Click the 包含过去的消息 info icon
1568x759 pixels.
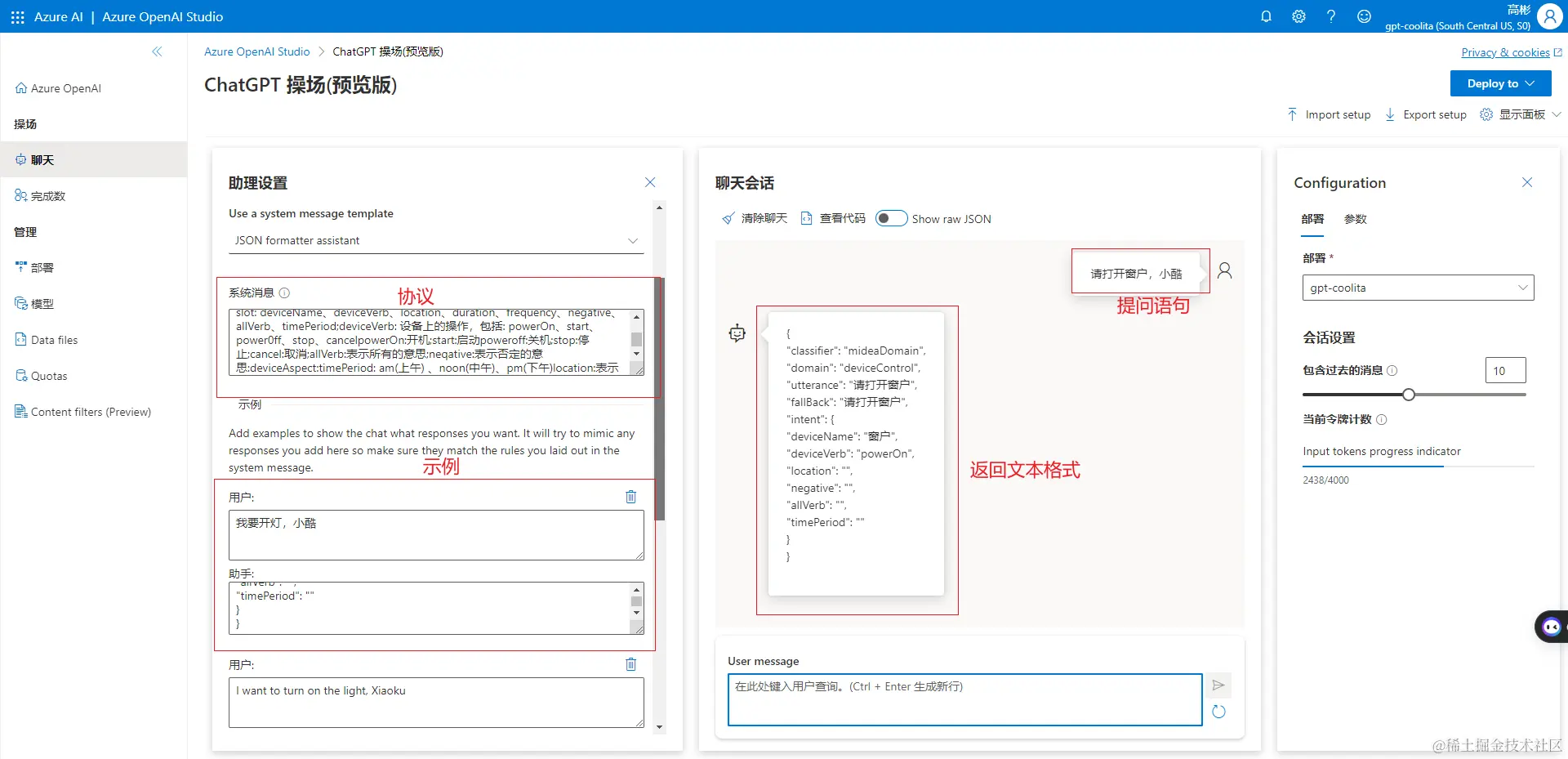[x=1392, y=370]
